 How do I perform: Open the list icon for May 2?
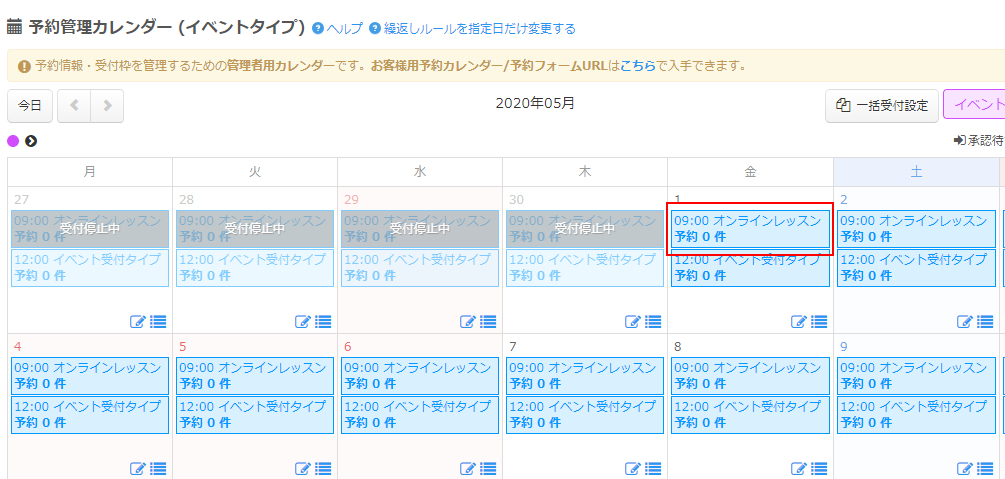coord(984,322)
